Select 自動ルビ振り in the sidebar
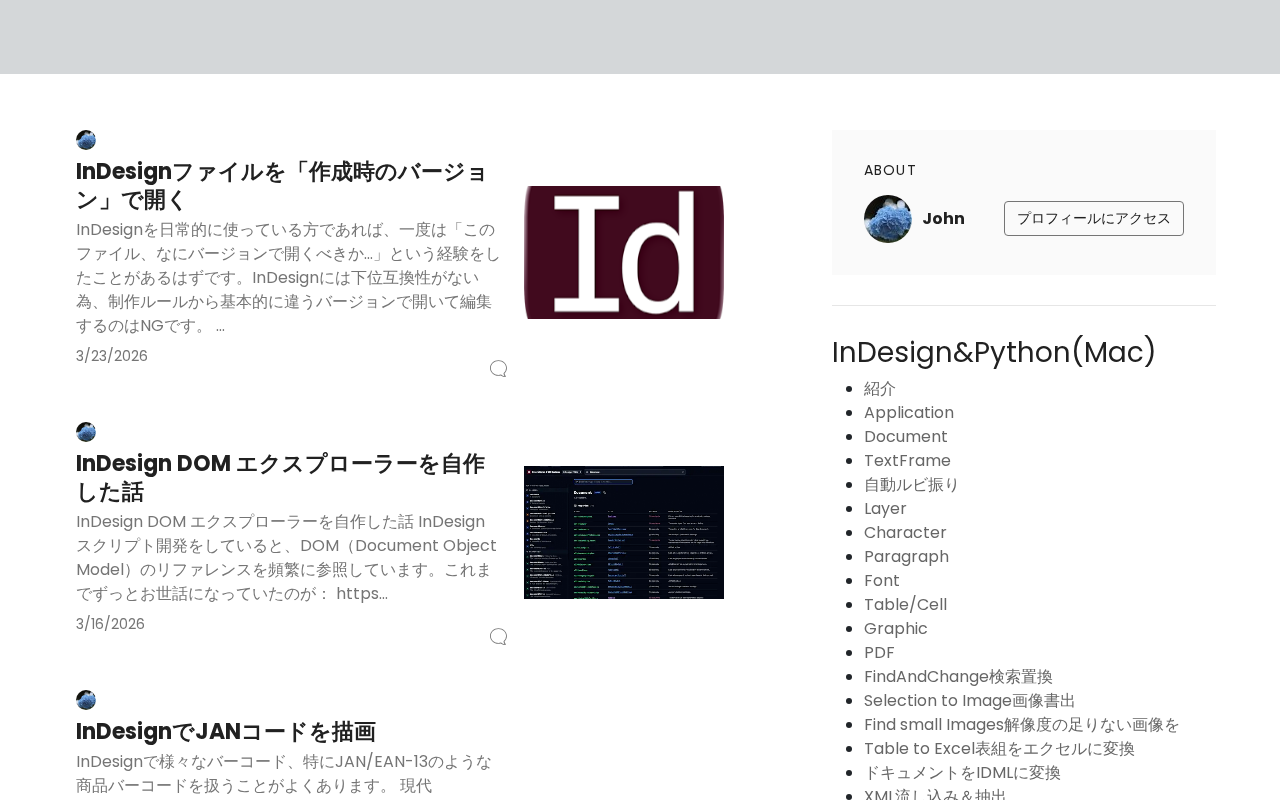 (x=911, y=485)
